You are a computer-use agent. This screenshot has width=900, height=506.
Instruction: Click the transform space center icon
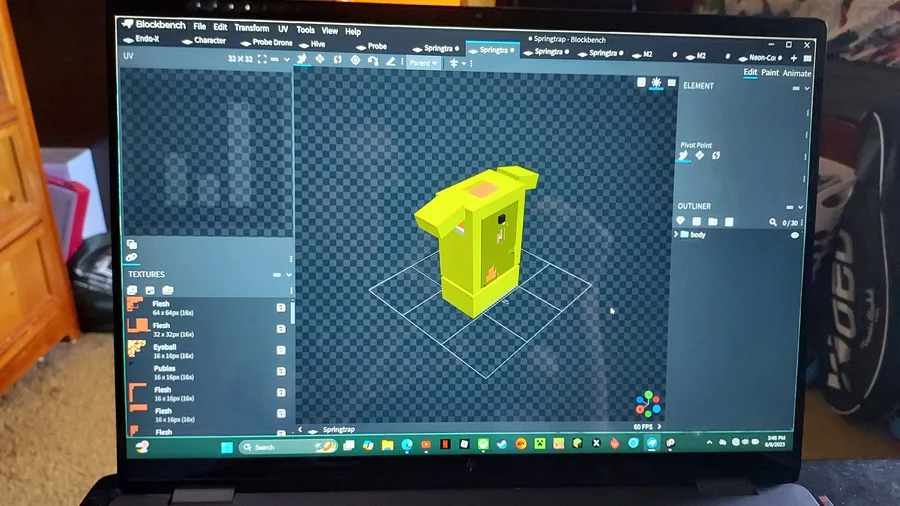pos(453,63)
